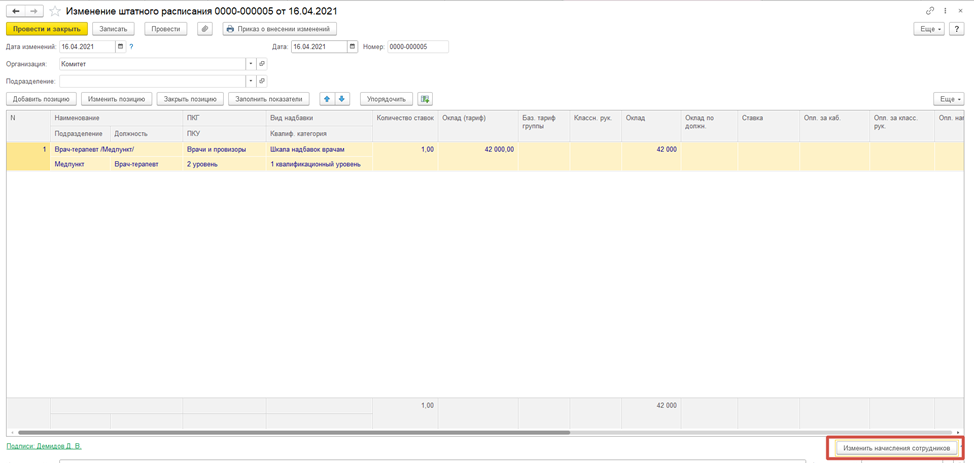The image size is (974, 463).
Task: Select the Шкала надбавок врачам cell
Action: point(319,149)
